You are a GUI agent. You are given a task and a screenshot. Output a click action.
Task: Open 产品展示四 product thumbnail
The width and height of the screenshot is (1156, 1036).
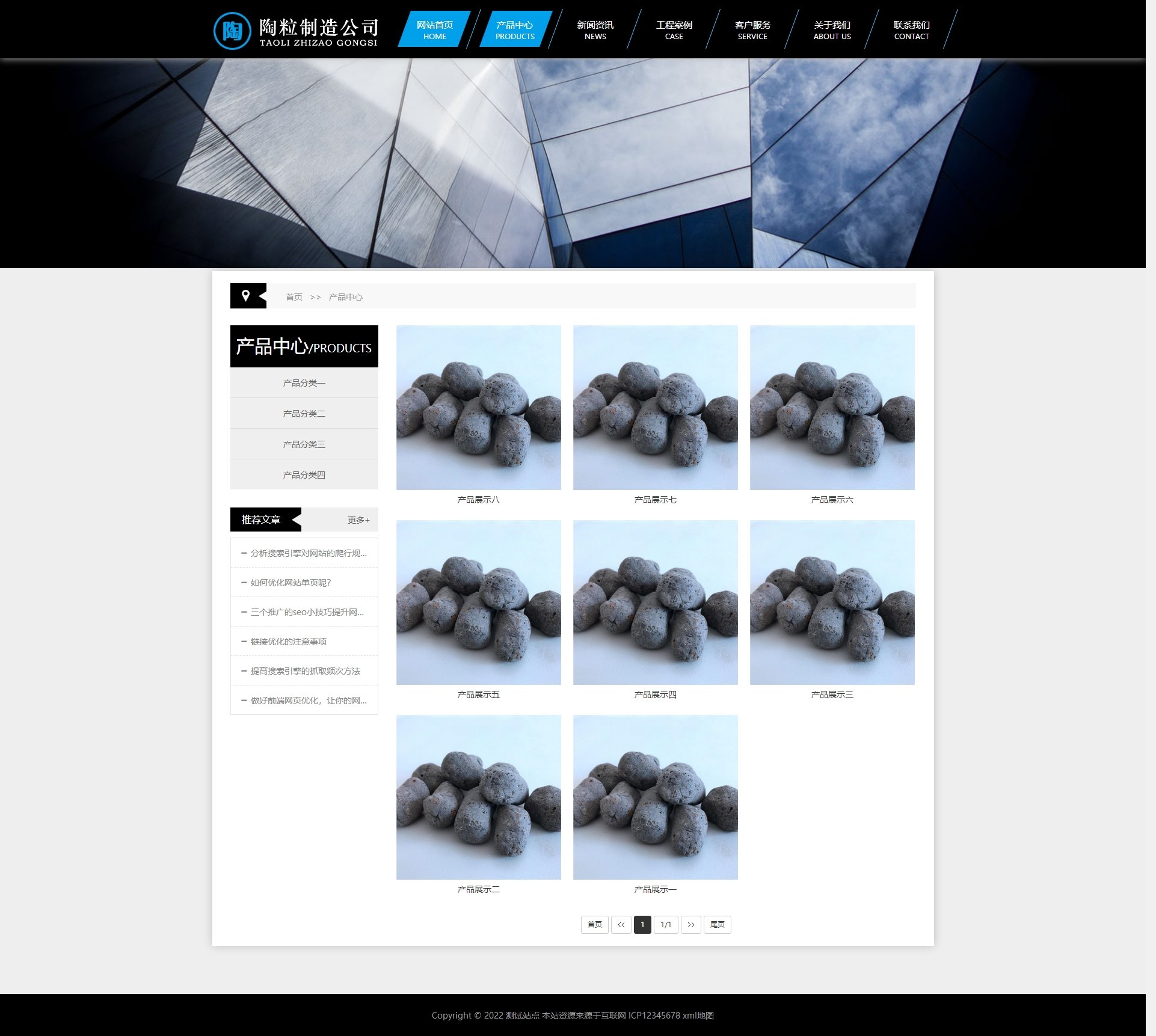pos(655,602)
